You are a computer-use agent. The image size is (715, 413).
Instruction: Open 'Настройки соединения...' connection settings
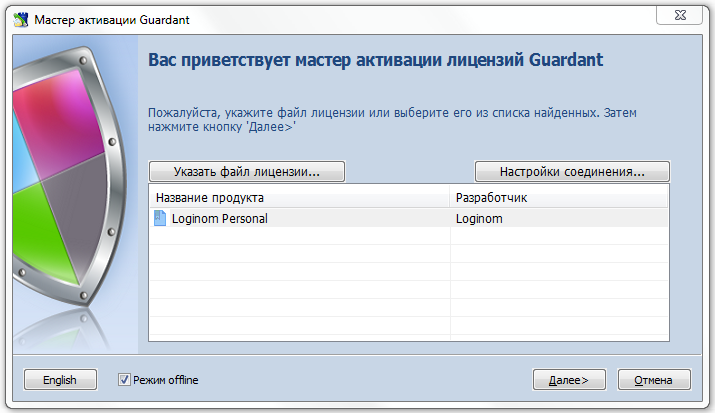(x=571, y=172)
